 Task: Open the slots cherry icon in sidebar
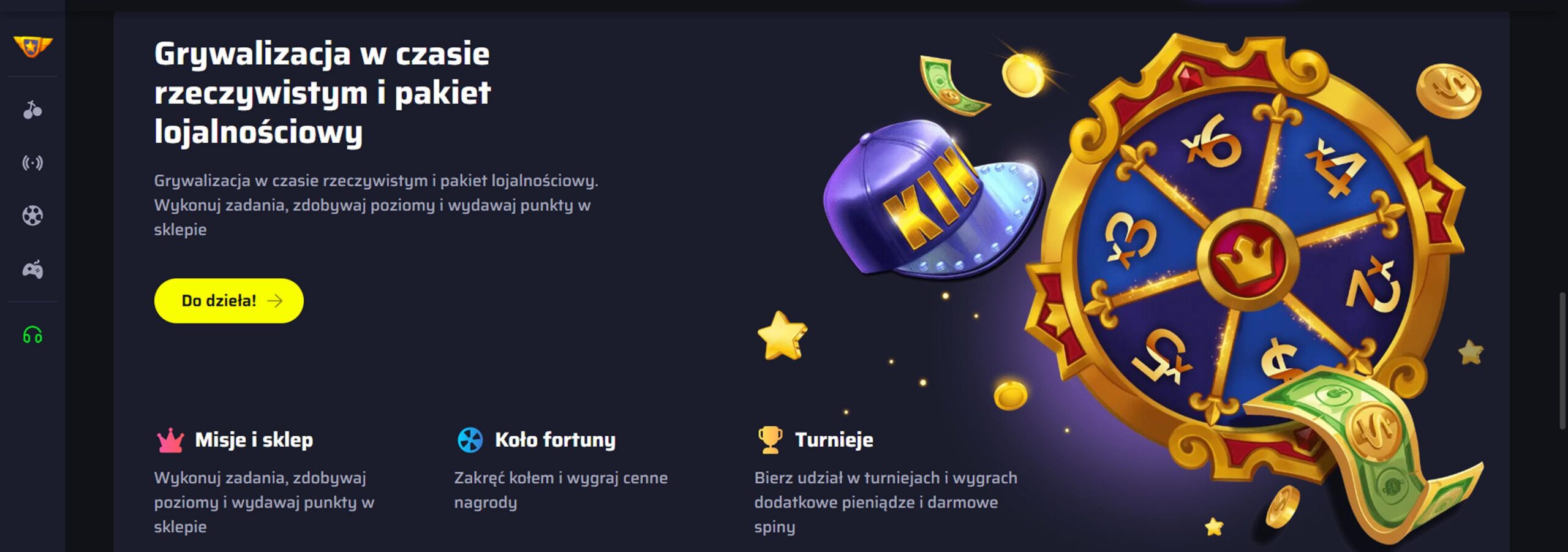(32, 110)
